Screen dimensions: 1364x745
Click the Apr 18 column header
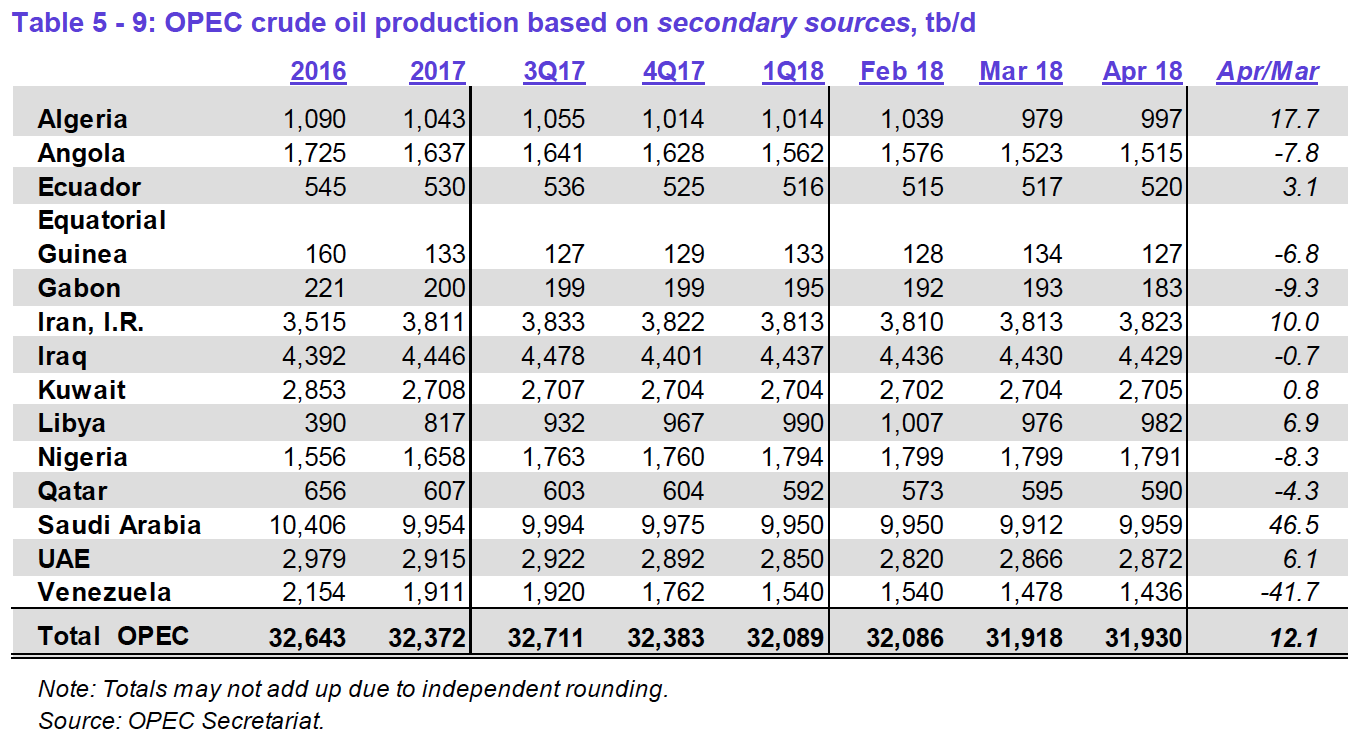tap(1143, 71)
